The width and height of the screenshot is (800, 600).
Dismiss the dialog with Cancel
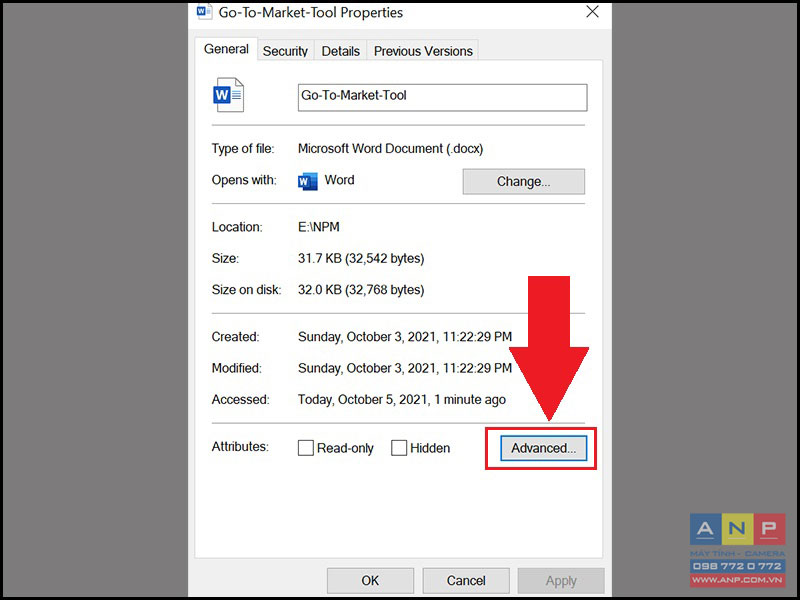(x=466, y=581)
